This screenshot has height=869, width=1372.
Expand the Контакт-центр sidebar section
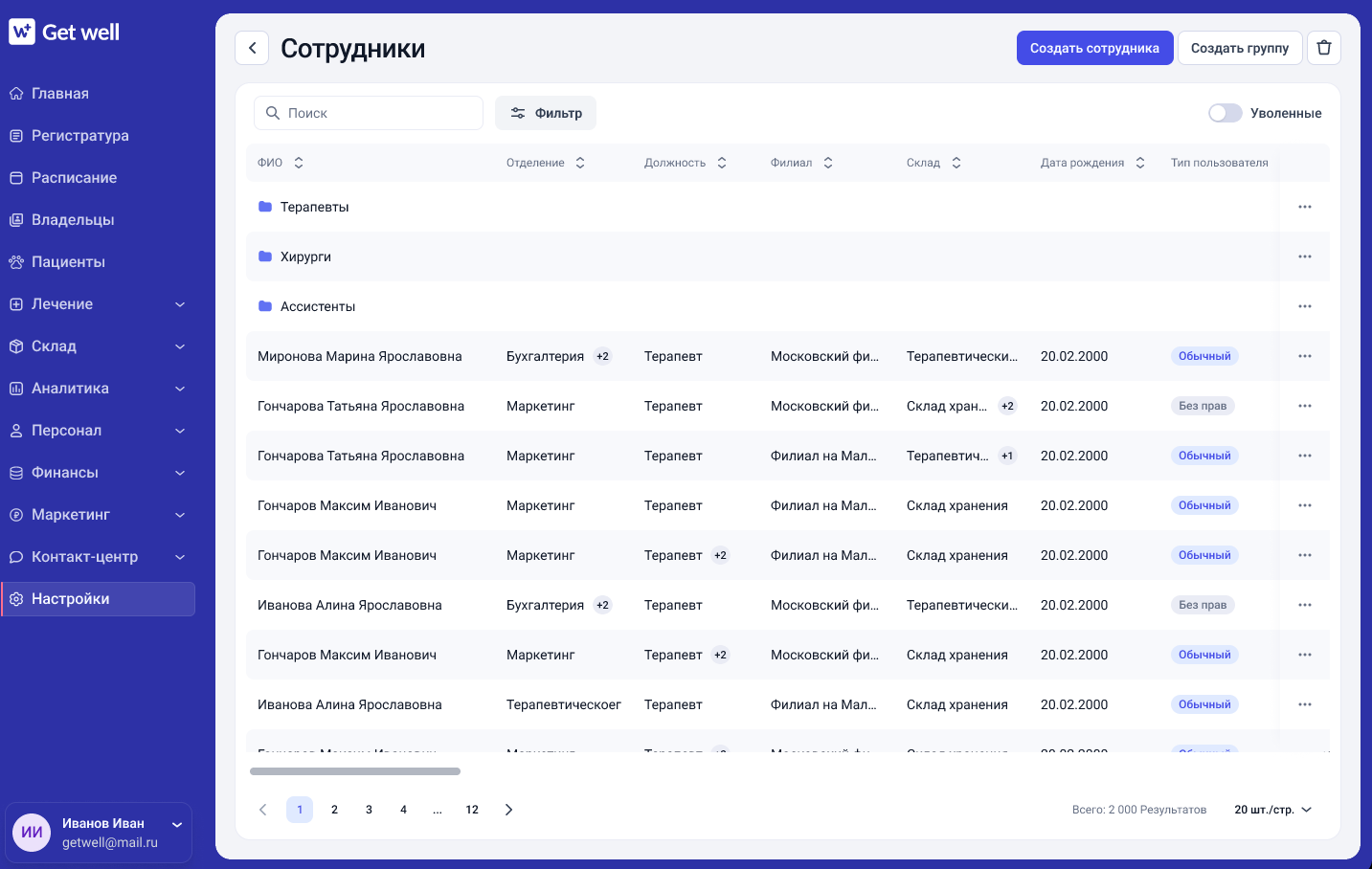tap(180, 557)
